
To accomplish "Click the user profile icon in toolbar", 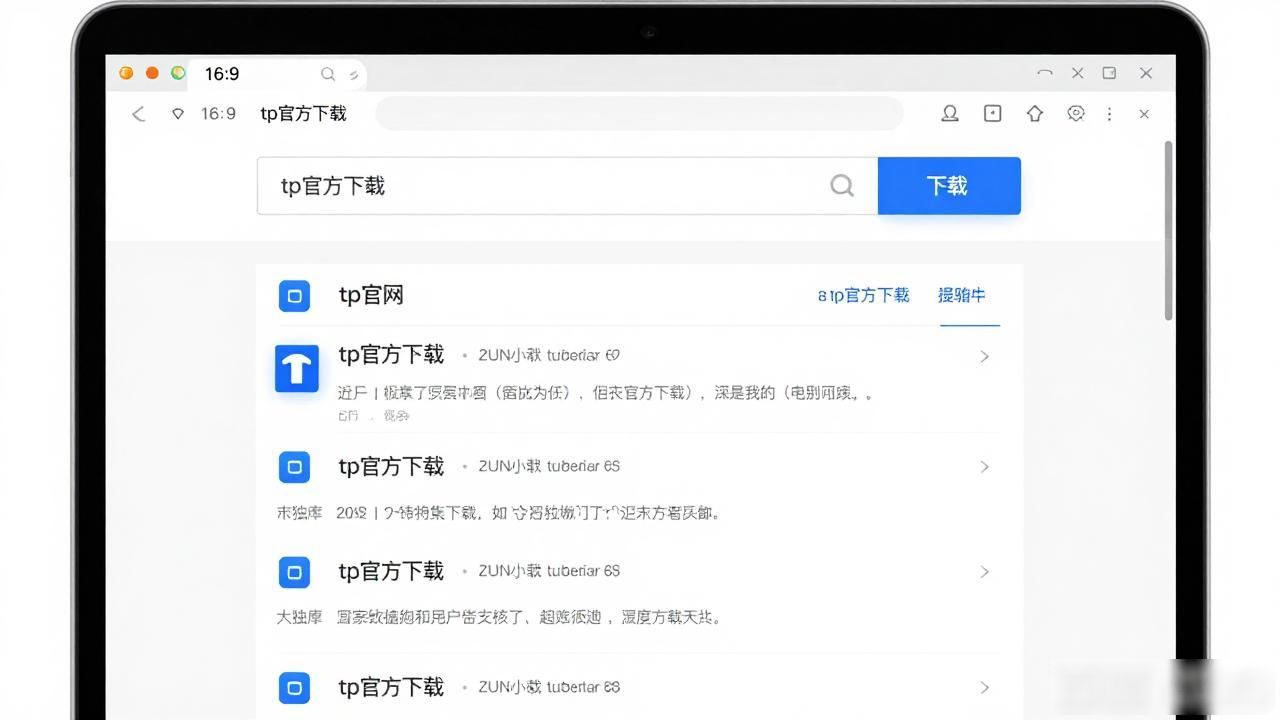I will pos(950,114).
